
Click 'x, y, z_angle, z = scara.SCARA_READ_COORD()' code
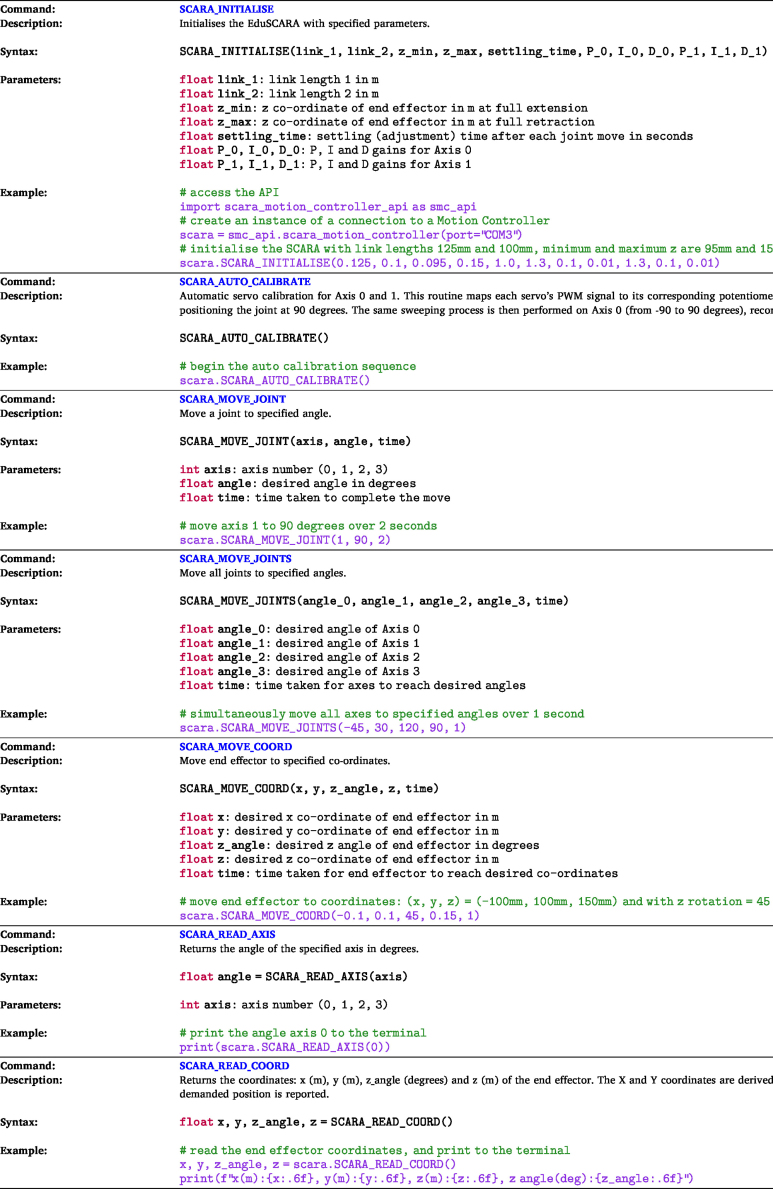318,1165
